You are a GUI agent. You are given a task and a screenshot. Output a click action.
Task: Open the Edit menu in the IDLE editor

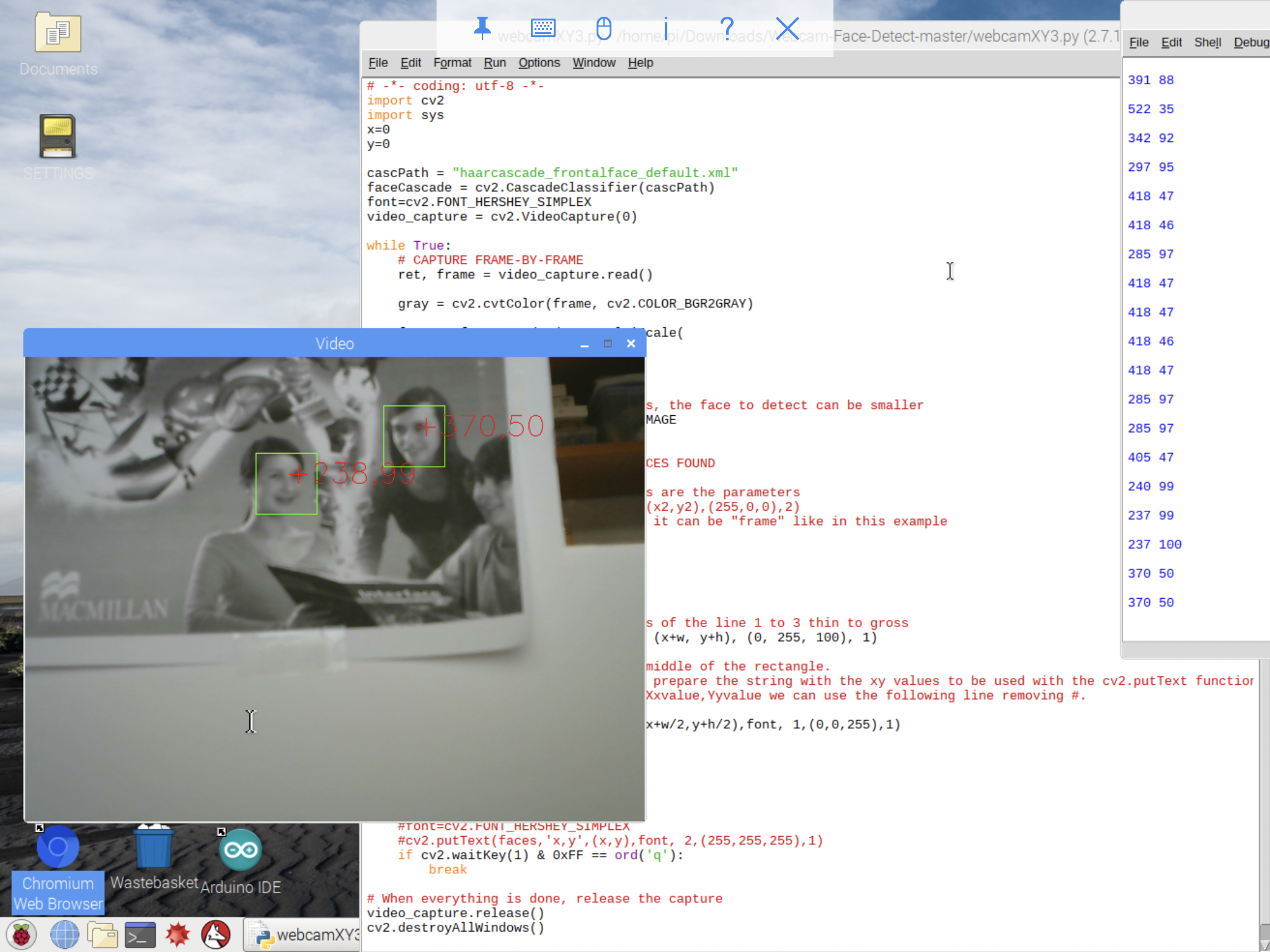pyautogui.click(x=411, y=63)
